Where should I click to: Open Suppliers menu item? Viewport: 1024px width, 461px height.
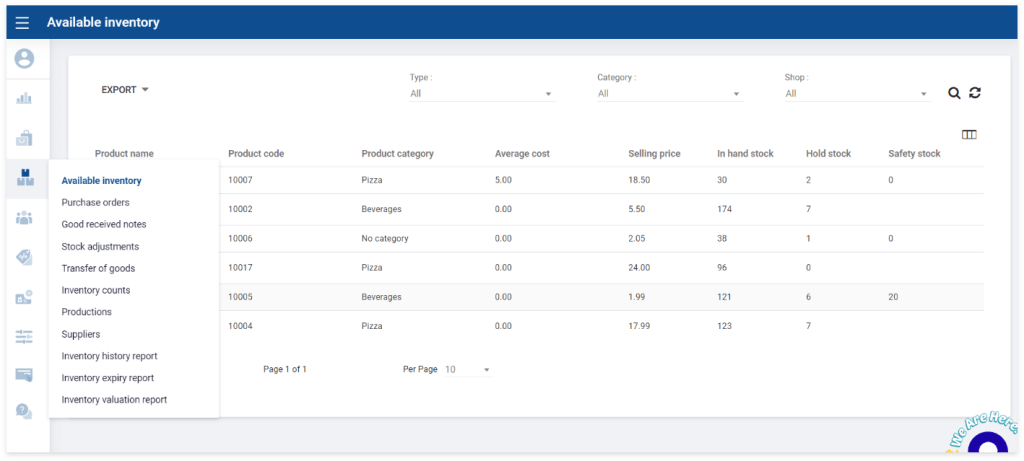click(81, 334)
